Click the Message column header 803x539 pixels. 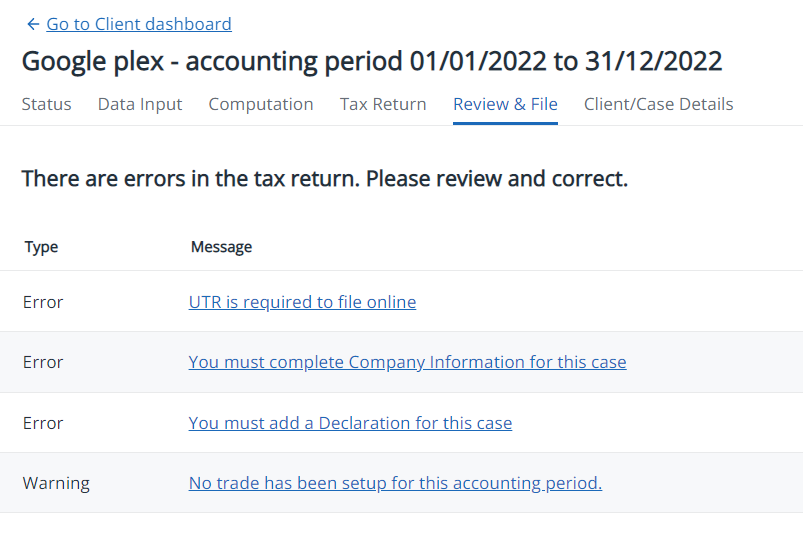pyautogui.click(x=221, y=247)
